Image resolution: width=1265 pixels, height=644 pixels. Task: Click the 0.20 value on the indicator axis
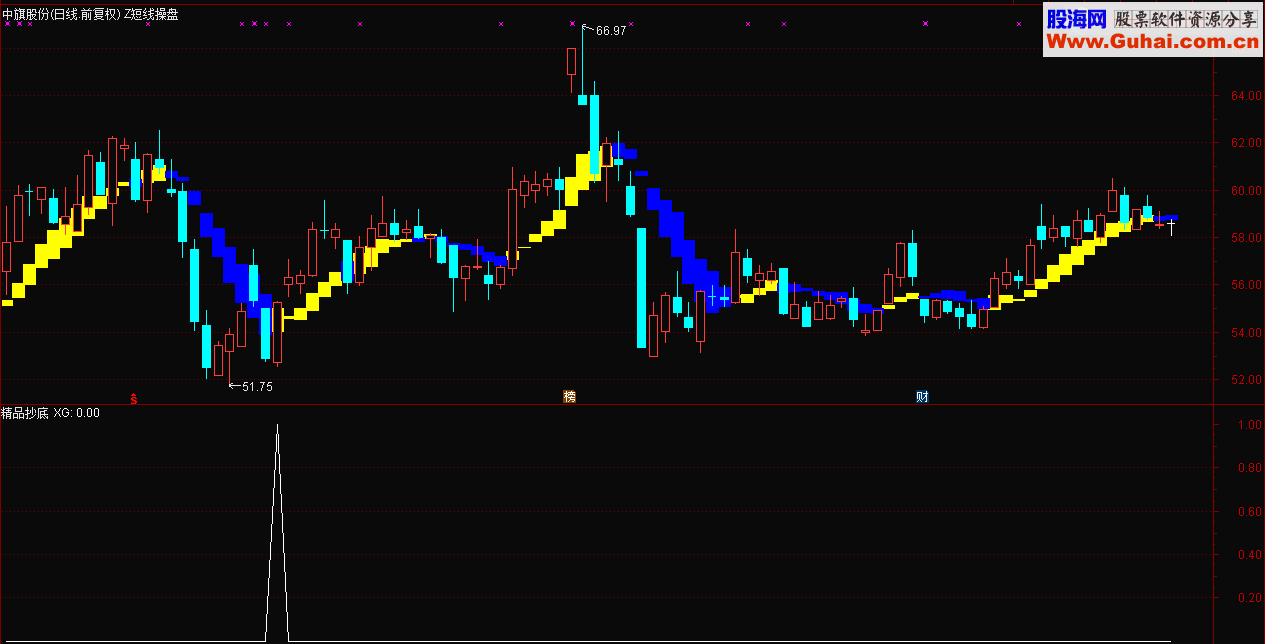pos(1249,598)
